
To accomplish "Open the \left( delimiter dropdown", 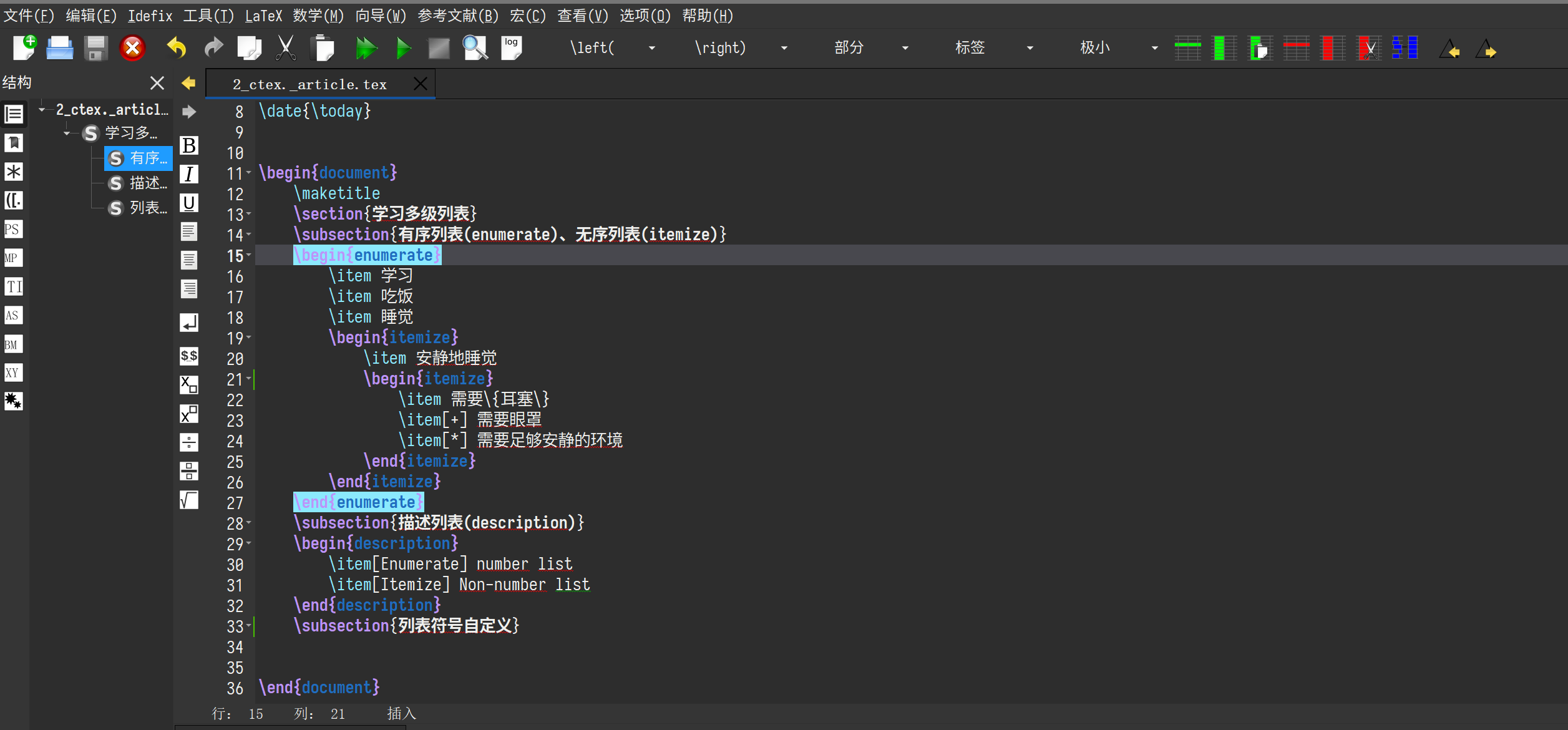I will (652, 48).
